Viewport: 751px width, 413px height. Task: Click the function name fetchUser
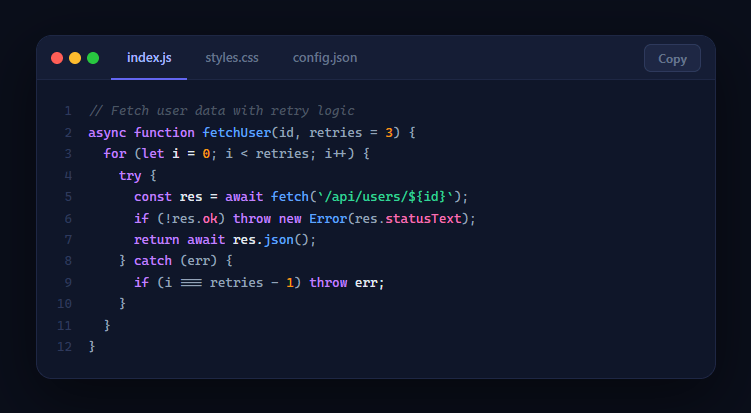coord(237,132)
